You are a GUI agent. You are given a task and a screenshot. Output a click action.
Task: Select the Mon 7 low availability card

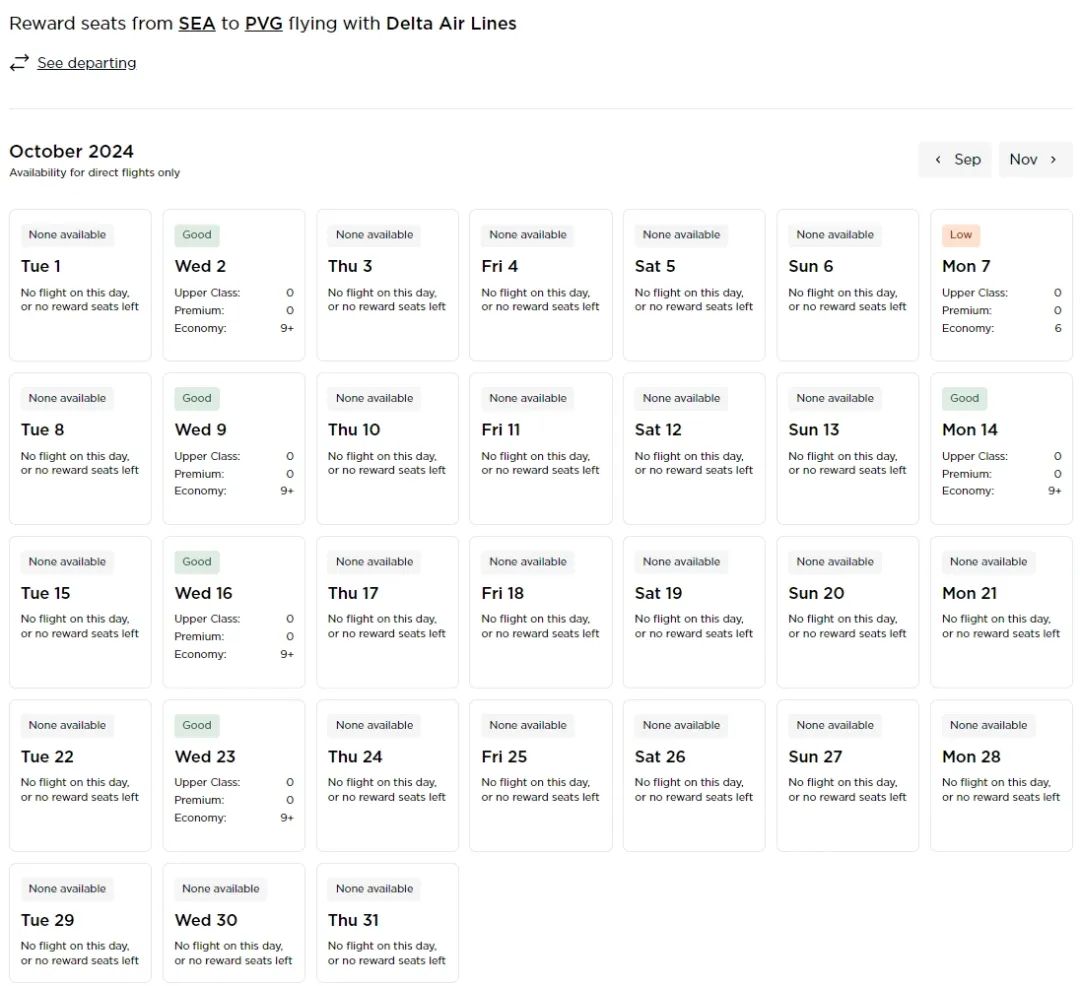click(1001, 285)
